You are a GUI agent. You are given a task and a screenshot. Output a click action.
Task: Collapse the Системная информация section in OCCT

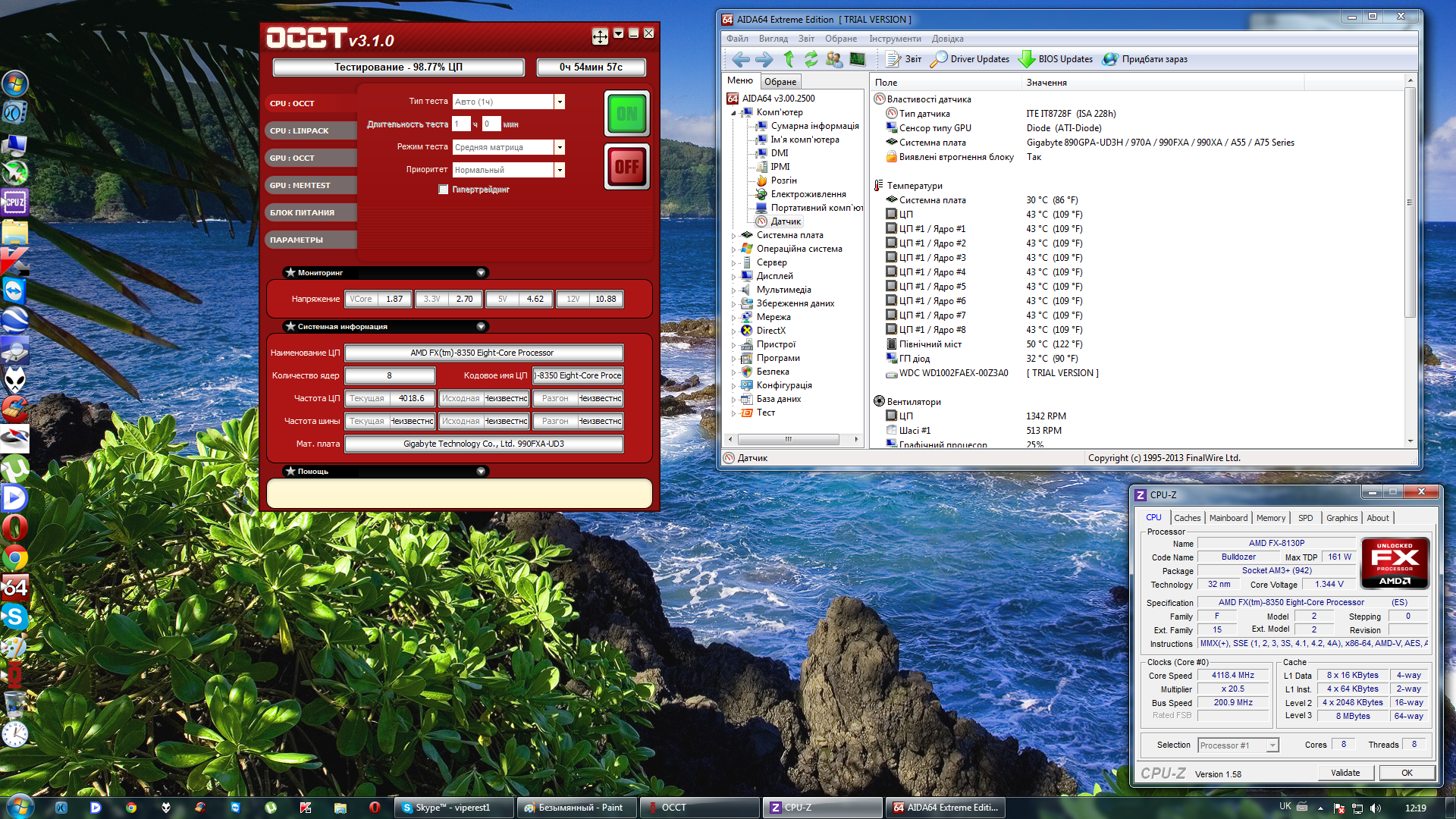click(481, 326)
